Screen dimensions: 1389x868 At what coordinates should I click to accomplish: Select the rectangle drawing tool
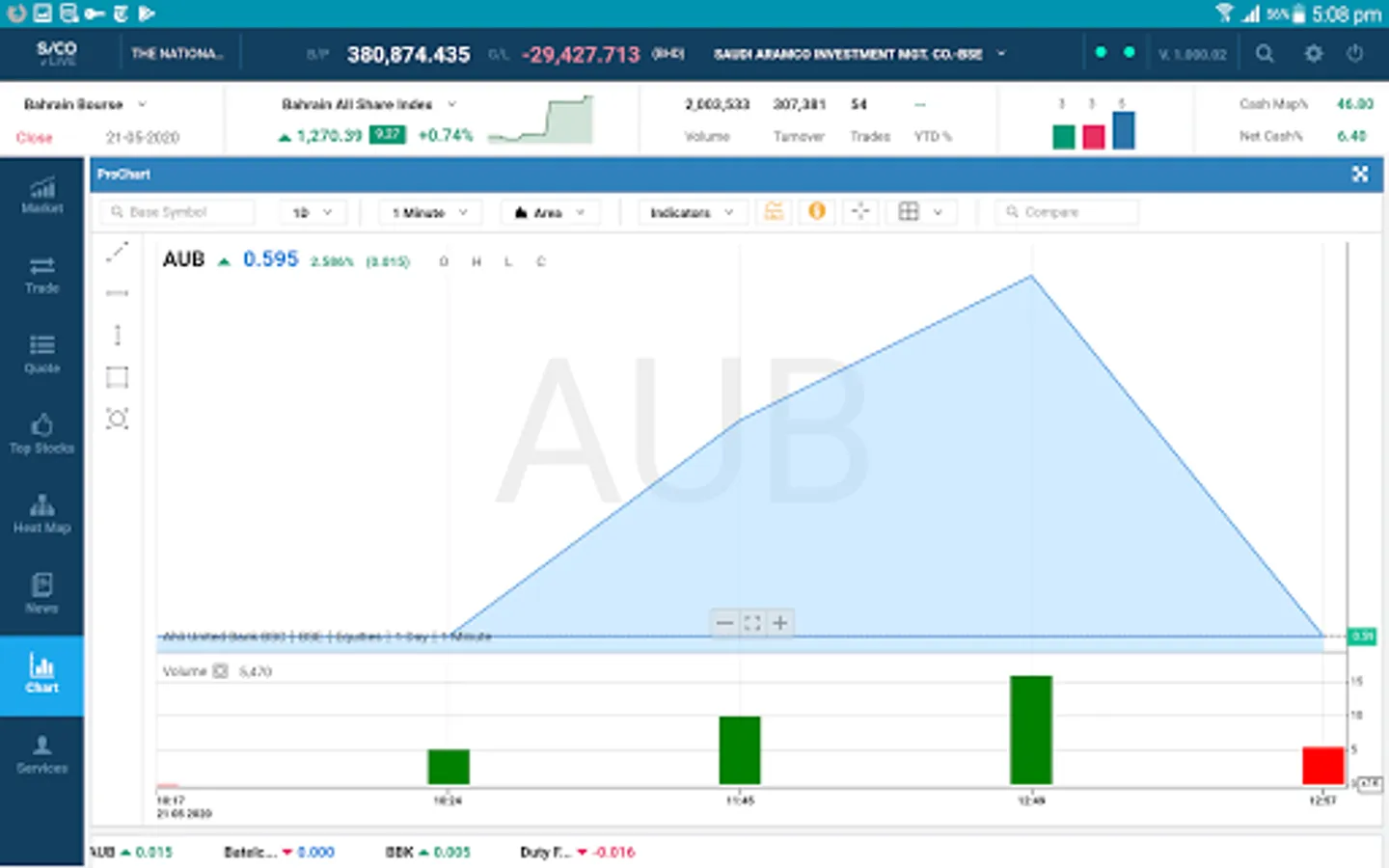tap(117, 376)
